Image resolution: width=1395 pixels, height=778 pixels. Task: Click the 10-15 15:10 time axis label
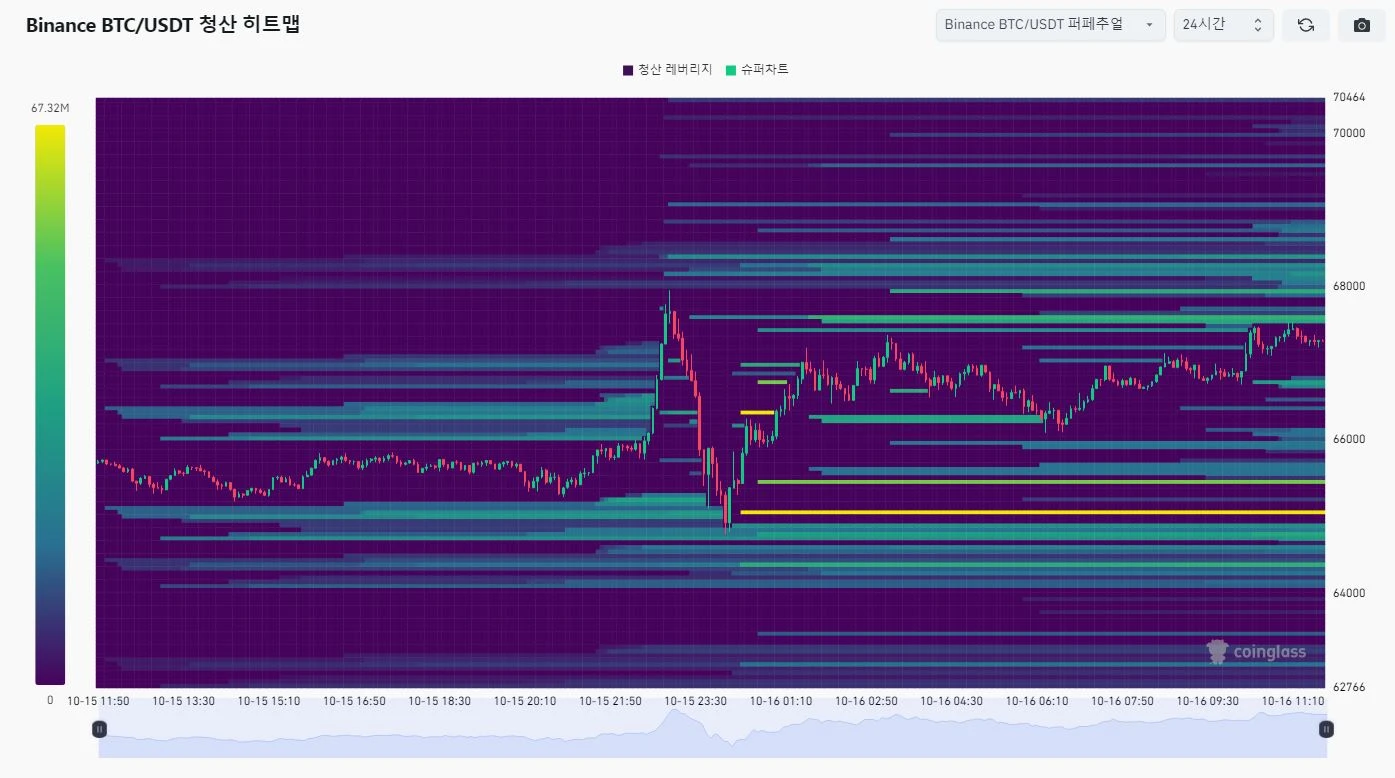(x=269, y=701)
